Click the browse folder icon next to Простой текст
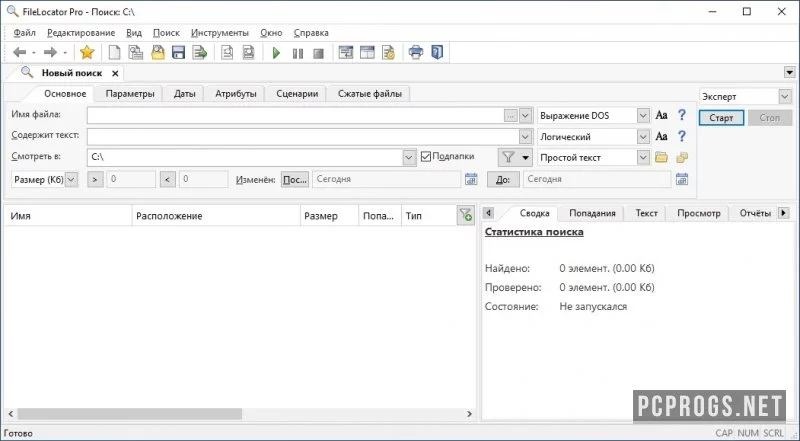Image resolution: width=800 pixels, height=441 pixels. click(661, 157)
